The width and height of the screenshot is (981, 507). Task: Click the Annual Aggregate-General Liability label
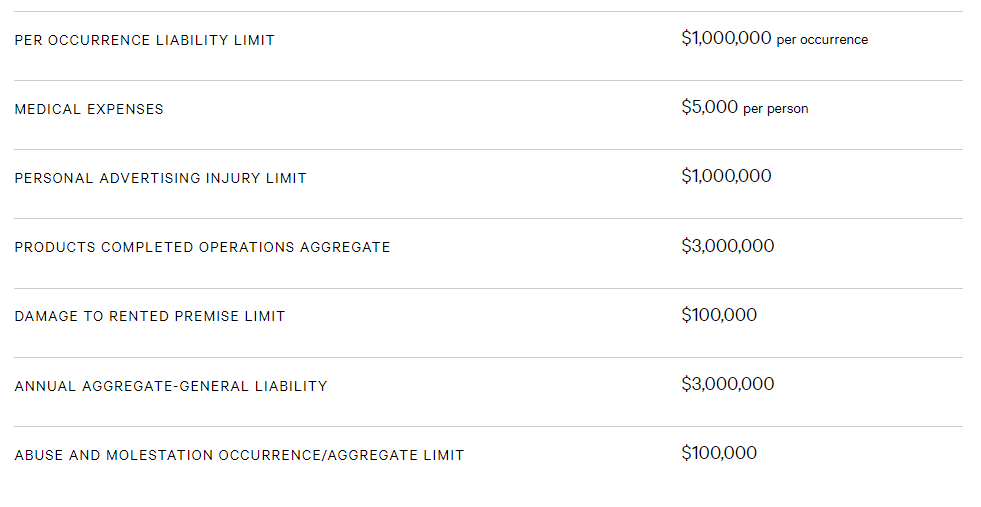click(x=171, y=386)
